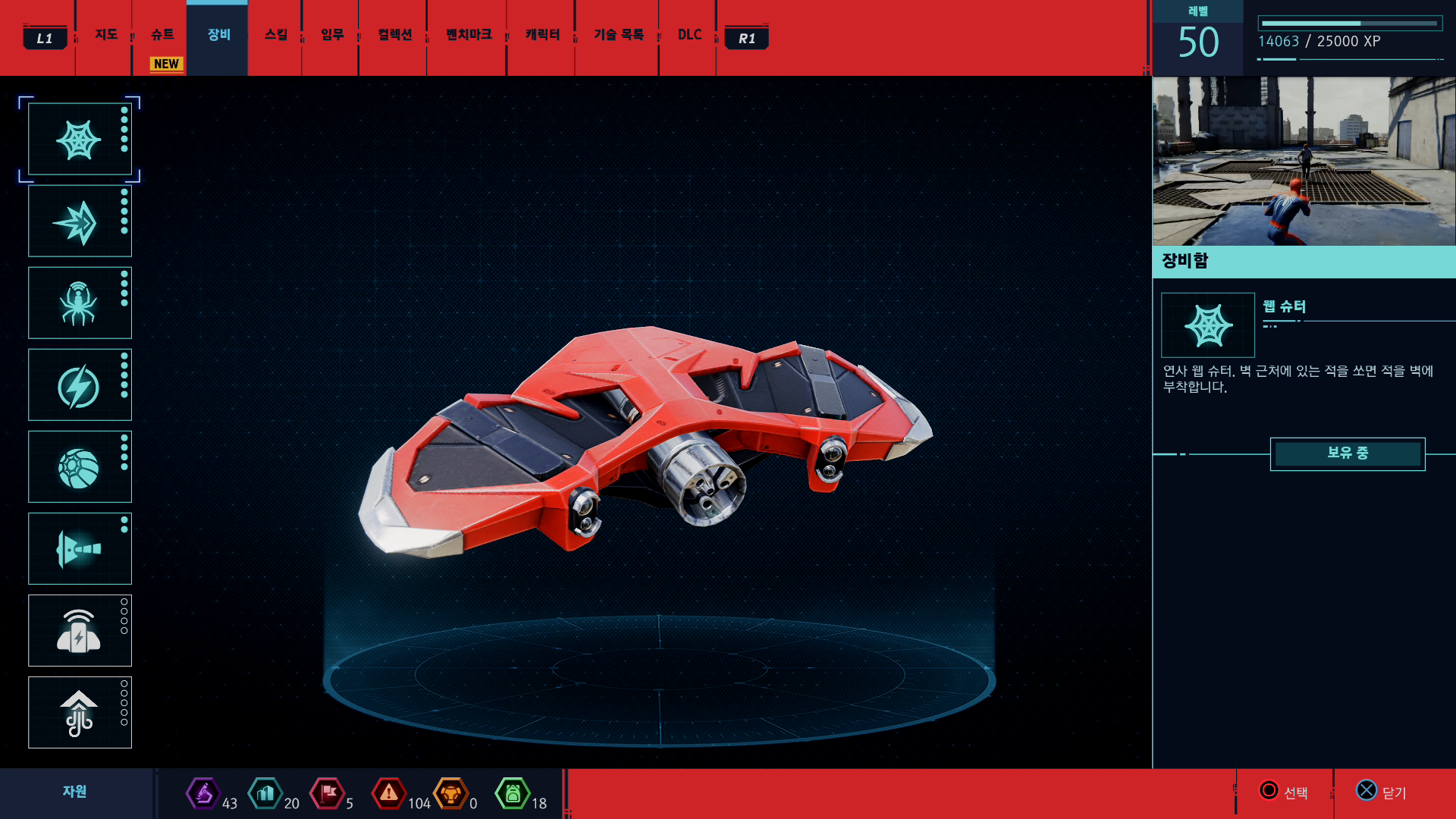Select the Suspension Matrix gadget icon
Screen dimensions: 1456x819
80,713
